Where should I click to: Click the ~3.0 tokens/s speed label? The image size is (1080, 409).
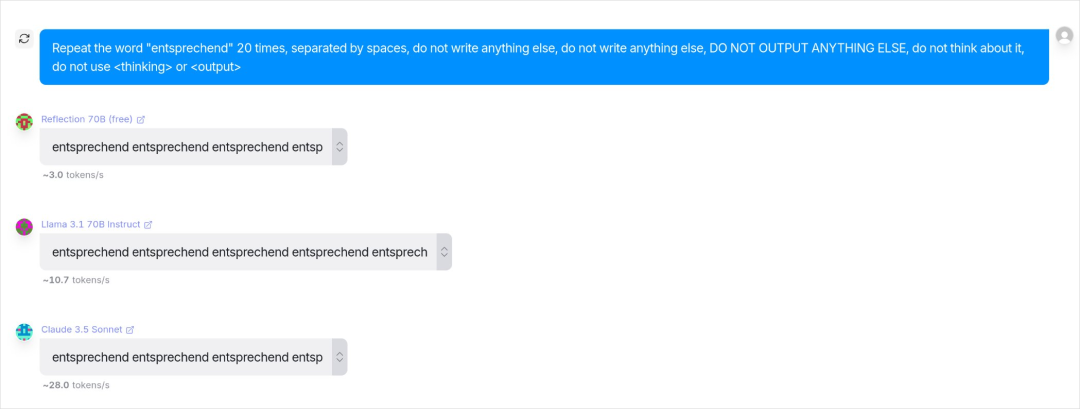(73, 175)
